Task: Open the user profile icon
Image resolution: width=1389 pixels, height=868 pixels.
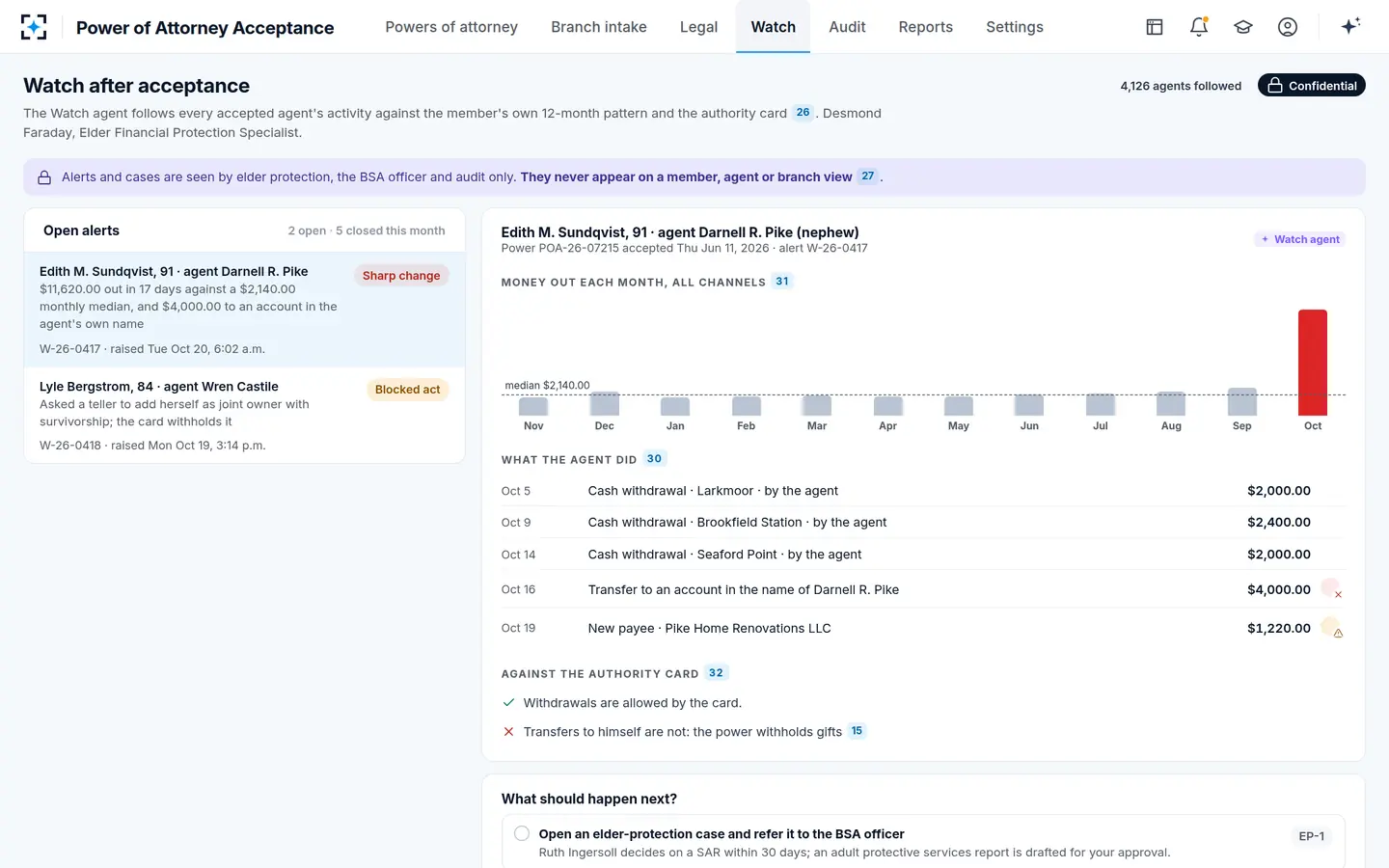Action: 1288,27
